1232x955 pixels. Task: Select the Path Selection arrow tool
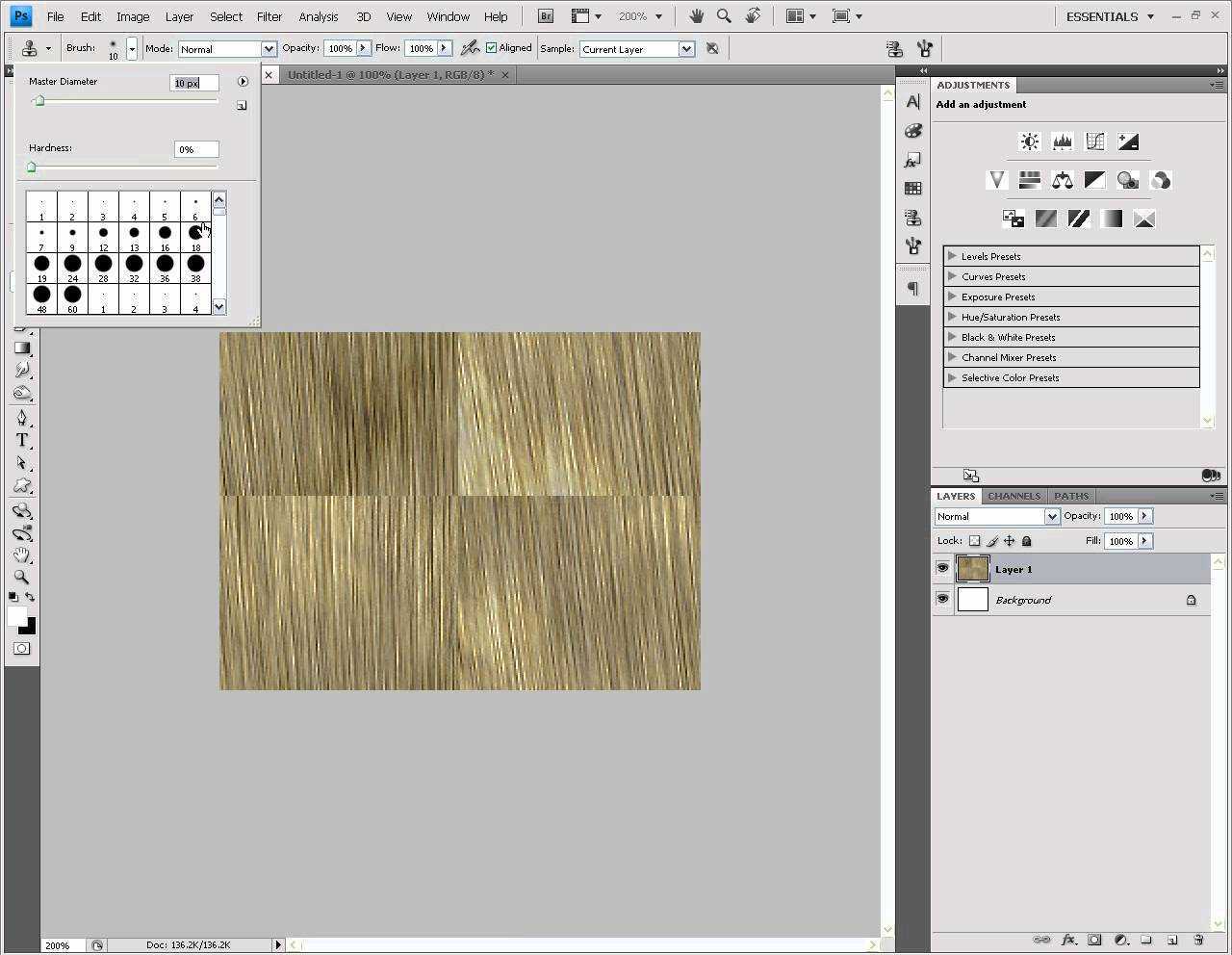click(x=22, y=463)
